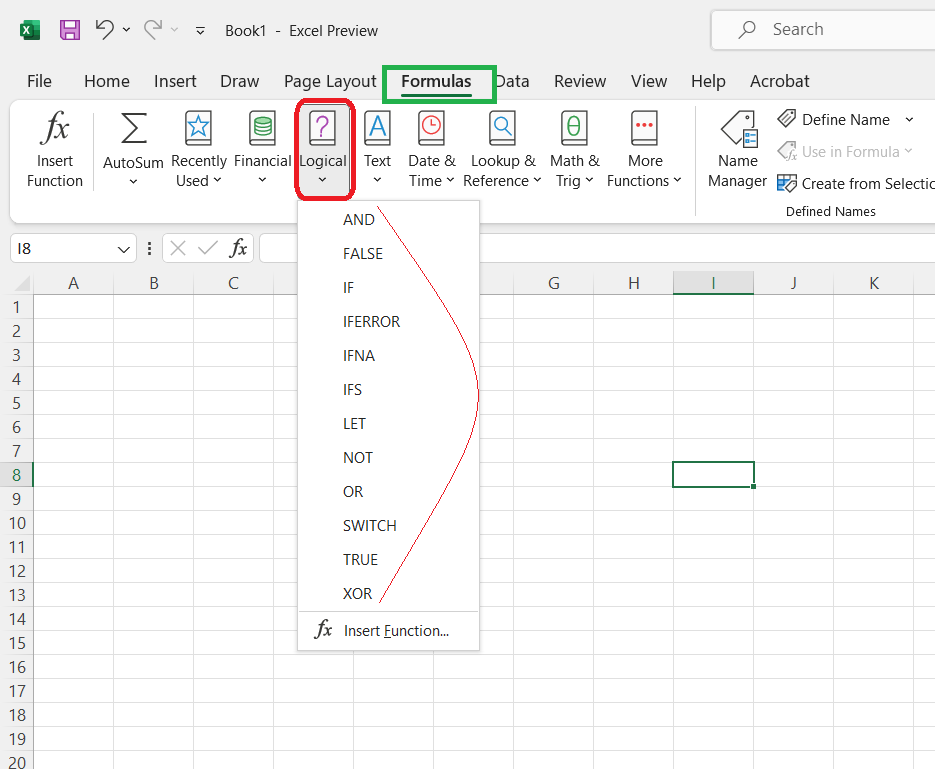Open the Undo history dropdown arrow
Viewport: 935px width, 769px height.
126,29
